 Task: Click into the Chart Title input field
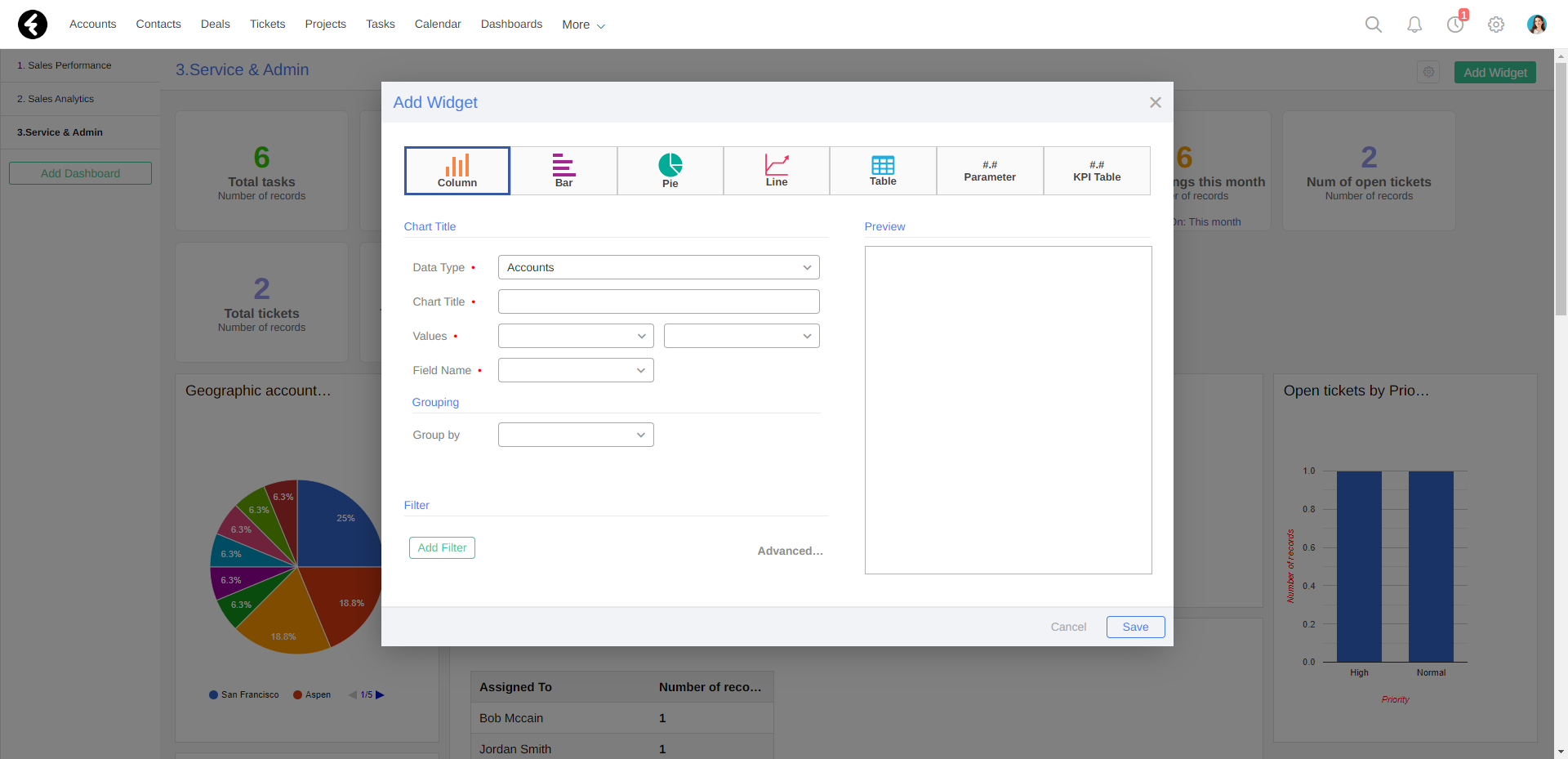point(658,301)
